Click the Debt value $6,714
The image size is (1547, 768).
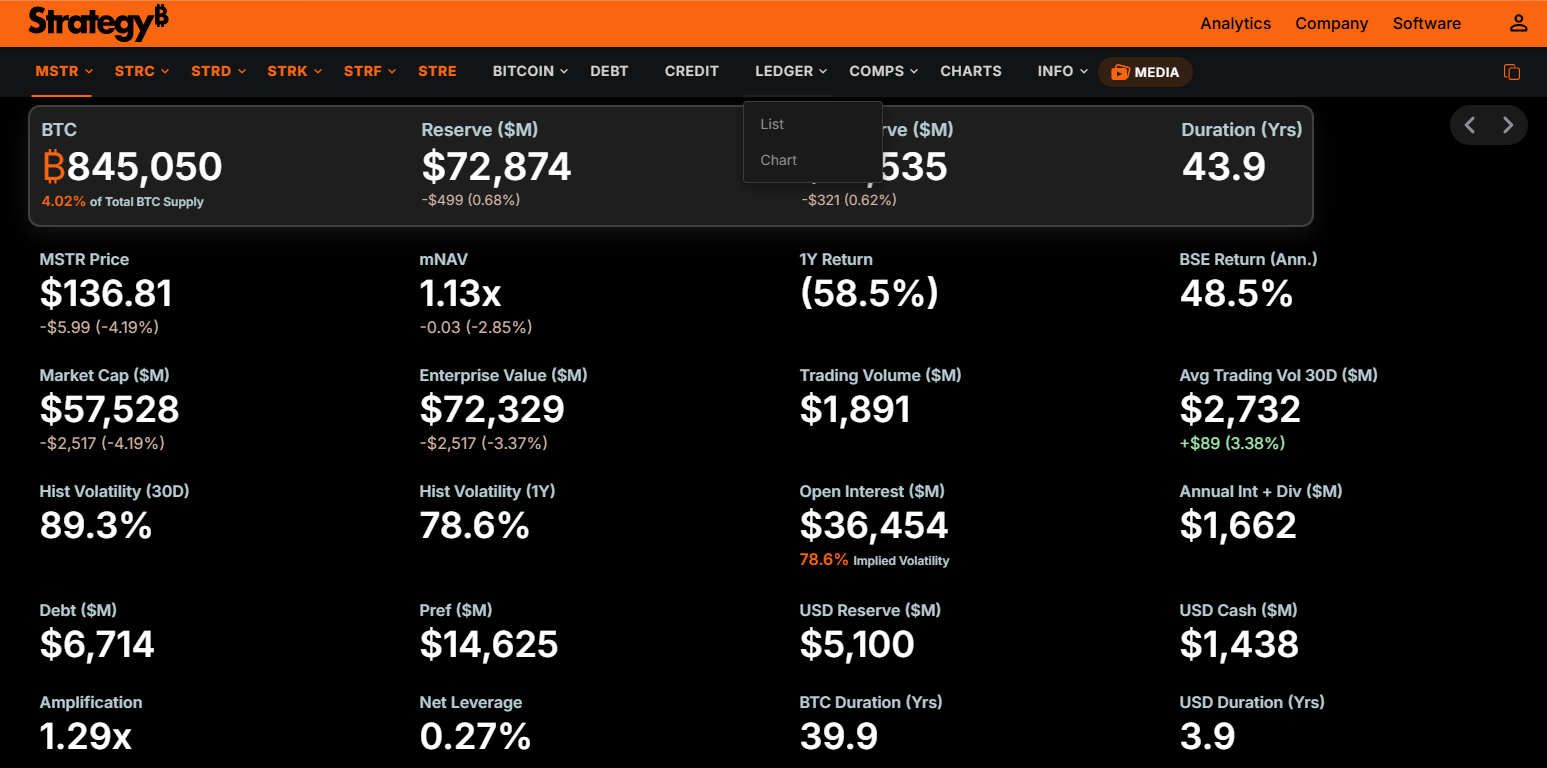click(97, 644)
